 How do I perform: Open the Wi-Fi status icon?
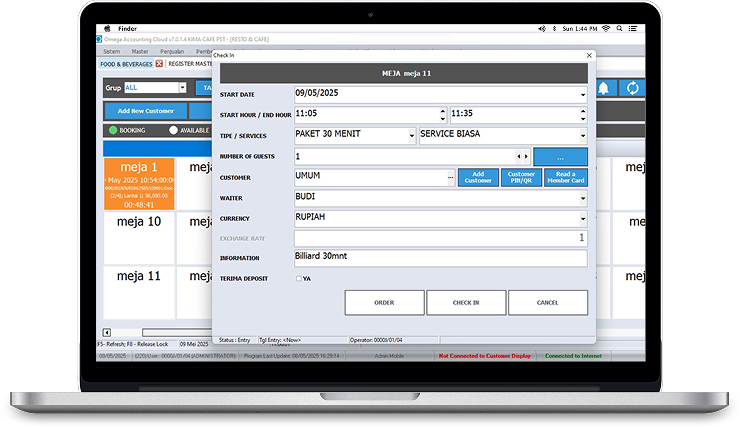pos(606,29)
